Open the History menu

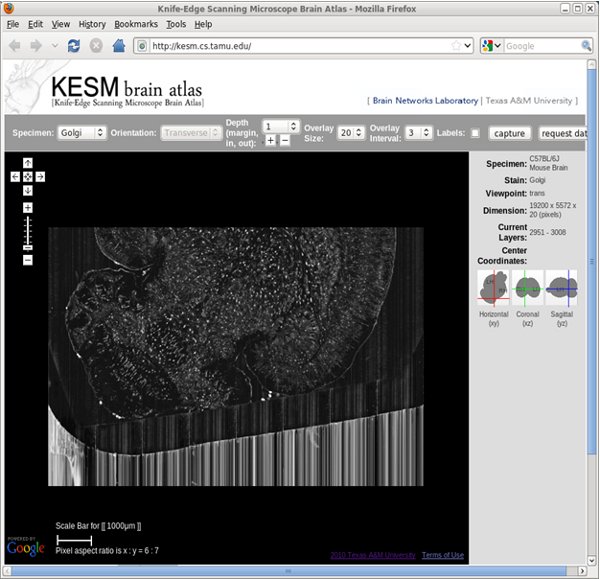click(x=91, y=24)
